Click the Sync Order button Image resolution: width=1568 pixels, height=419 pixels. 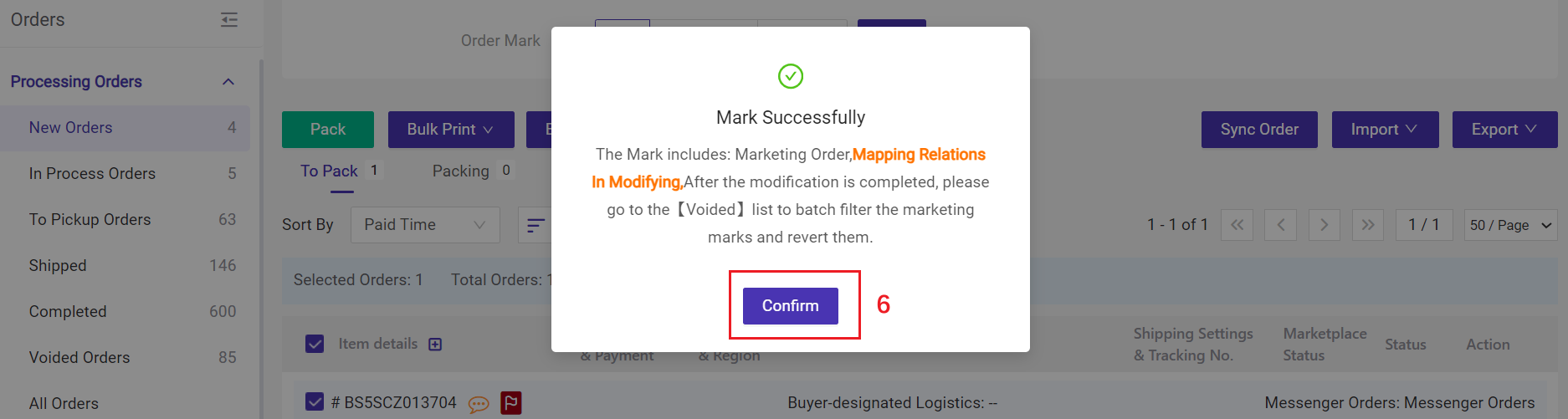point(1259,130)
